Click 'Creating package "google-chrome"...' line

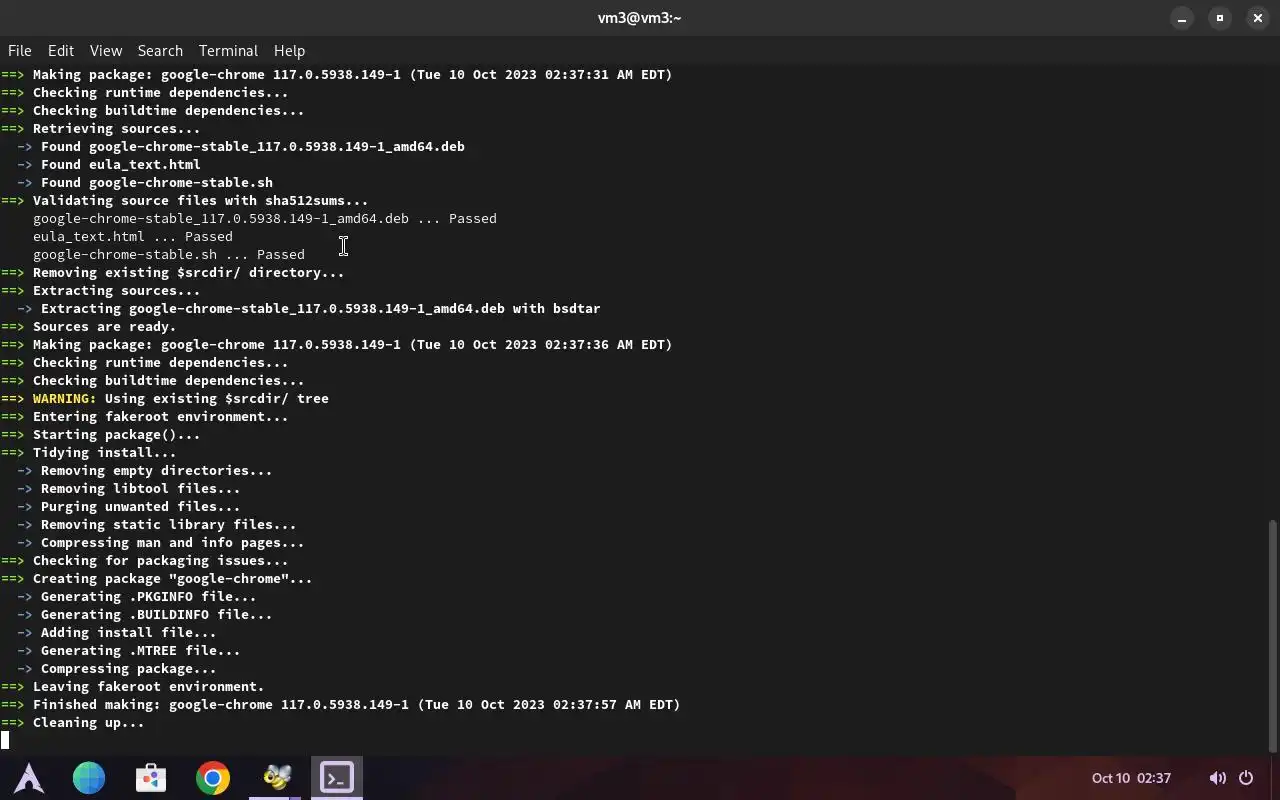172,578
